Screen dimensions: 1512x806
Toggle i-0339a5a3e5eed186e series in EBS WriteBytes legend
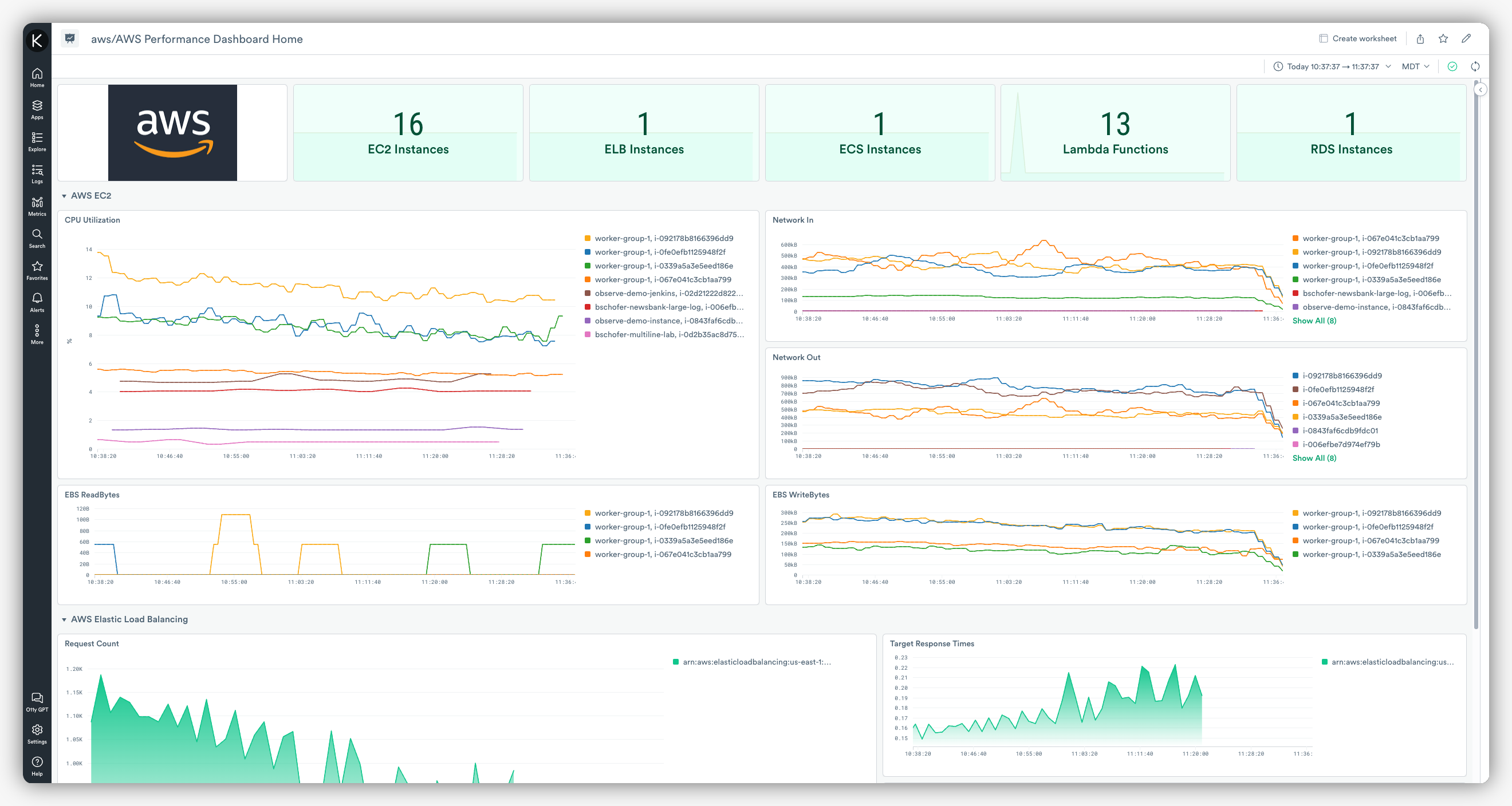(1367, 554)
